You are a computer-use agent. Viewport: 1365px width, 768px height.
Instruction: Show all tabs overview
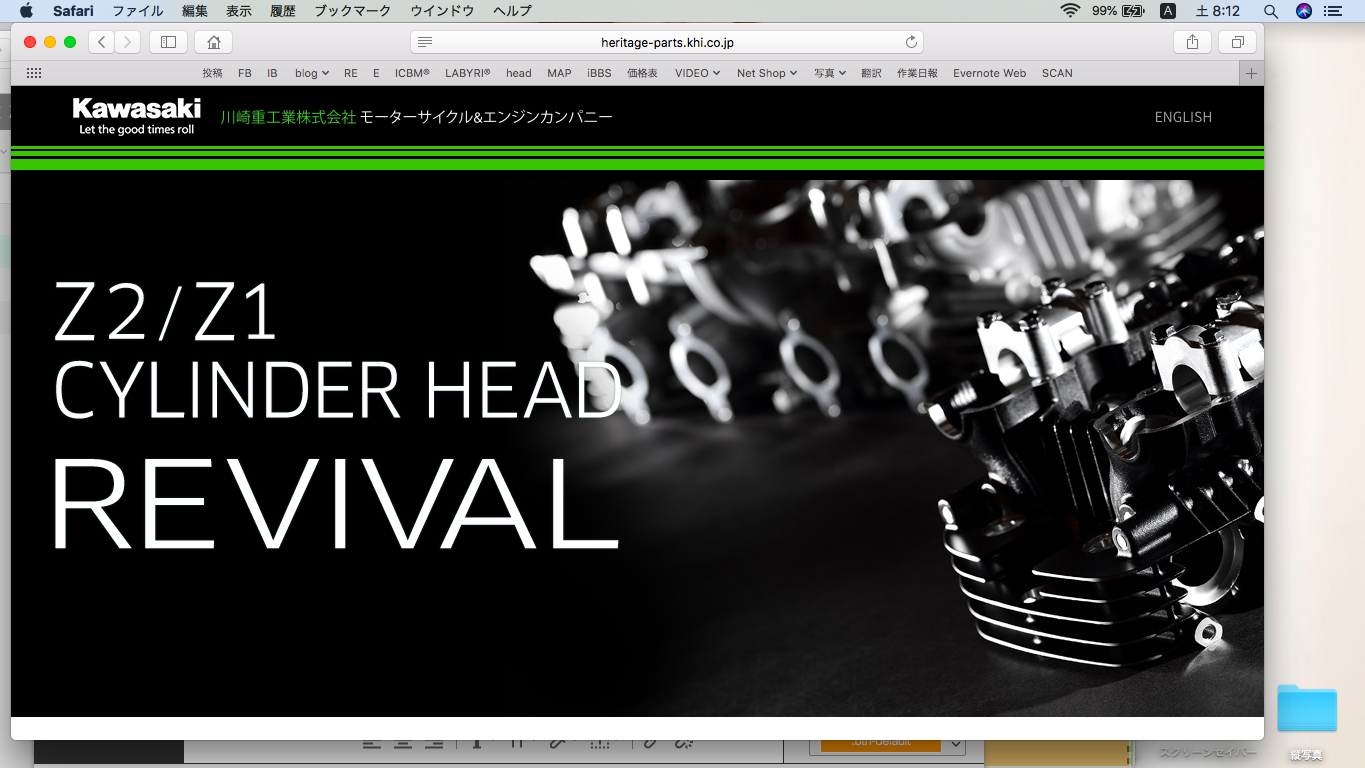click(1237, 42)
